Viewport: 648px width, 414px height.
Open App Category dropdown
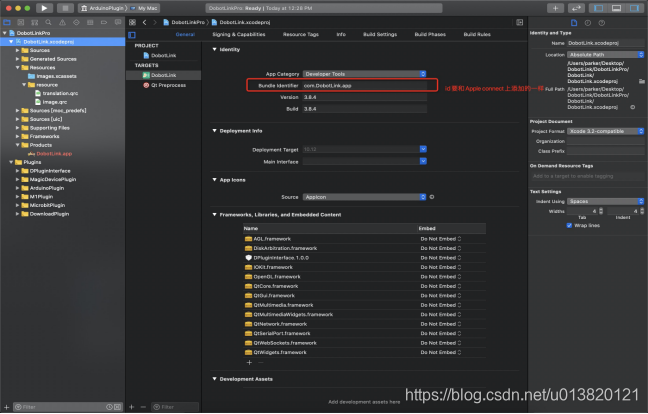click(364, 74)
